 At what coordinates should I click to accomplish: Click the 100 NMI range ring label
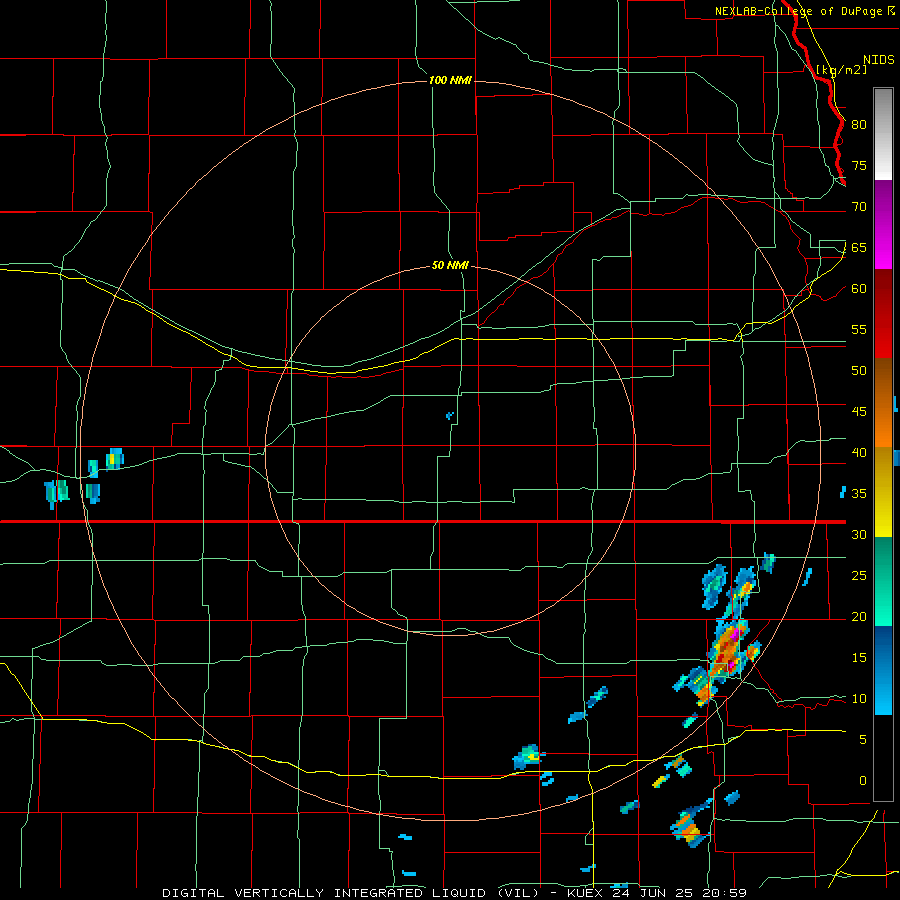[x=450, y=80]
